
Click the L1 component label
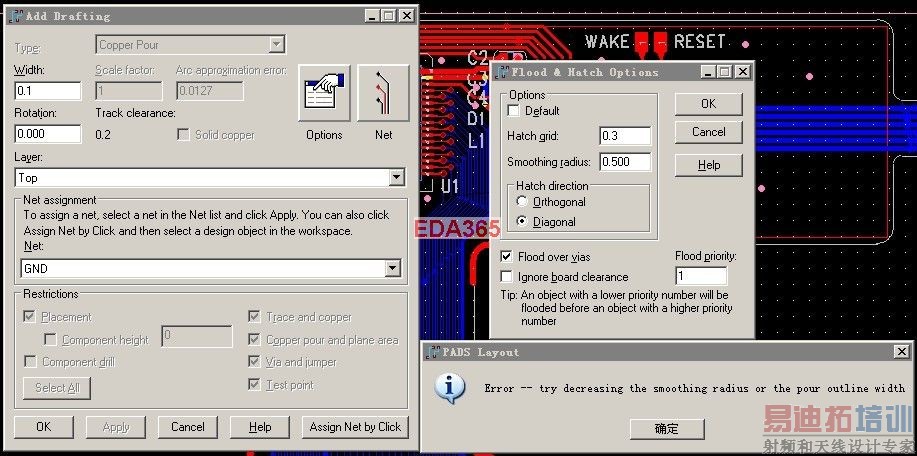click(477, 141)
